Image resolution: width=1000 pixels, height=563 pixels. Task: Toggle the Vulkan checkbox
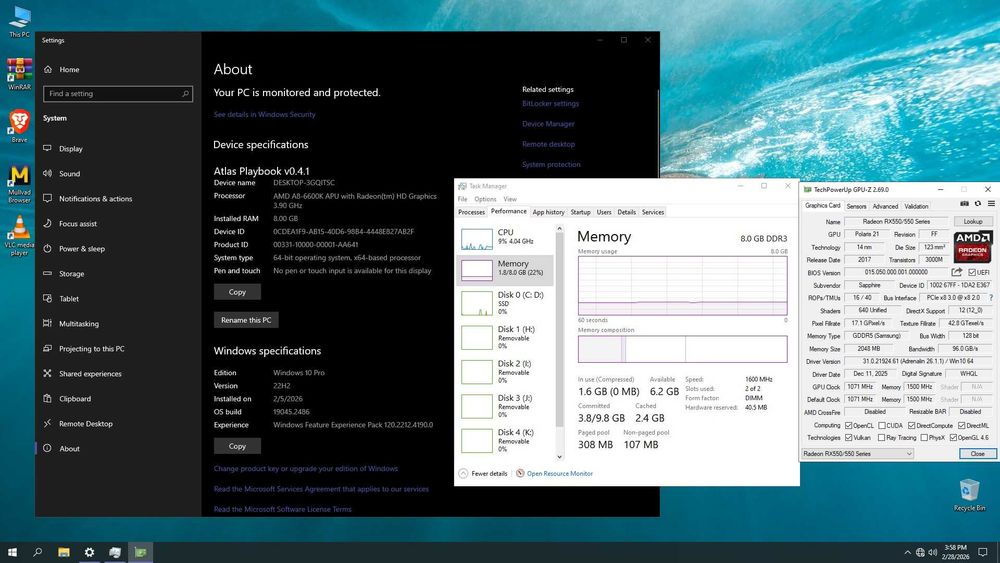[x=848, y=437]
